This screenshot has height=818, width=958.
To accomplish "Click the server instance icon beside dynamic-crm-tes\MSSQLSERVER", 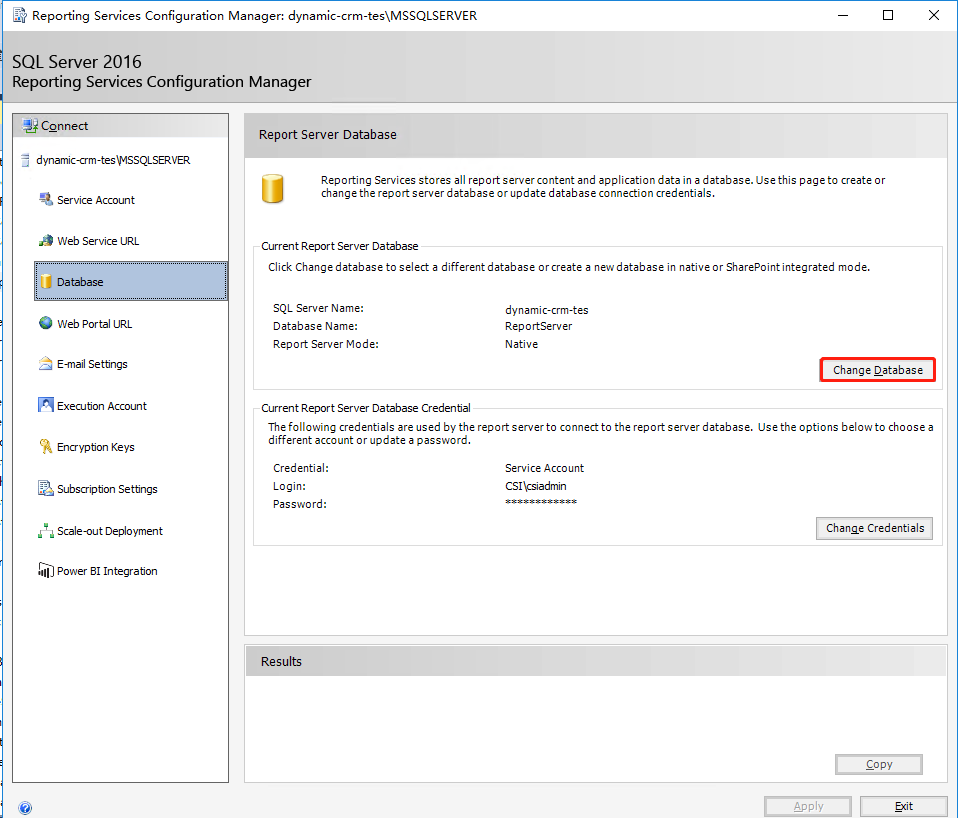I will (26, 160).
